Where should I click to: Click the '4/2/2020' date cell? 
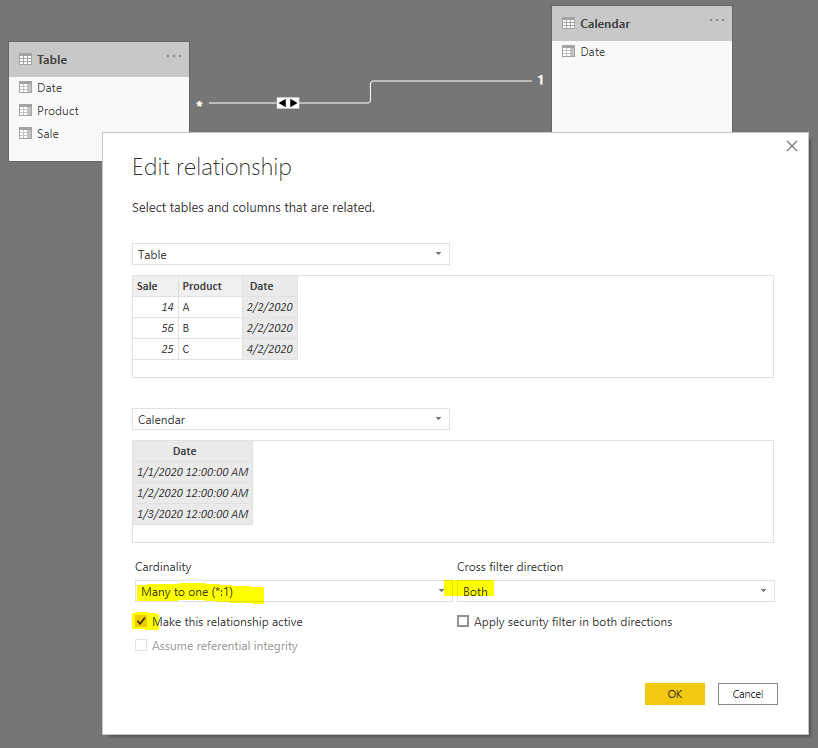270,349
